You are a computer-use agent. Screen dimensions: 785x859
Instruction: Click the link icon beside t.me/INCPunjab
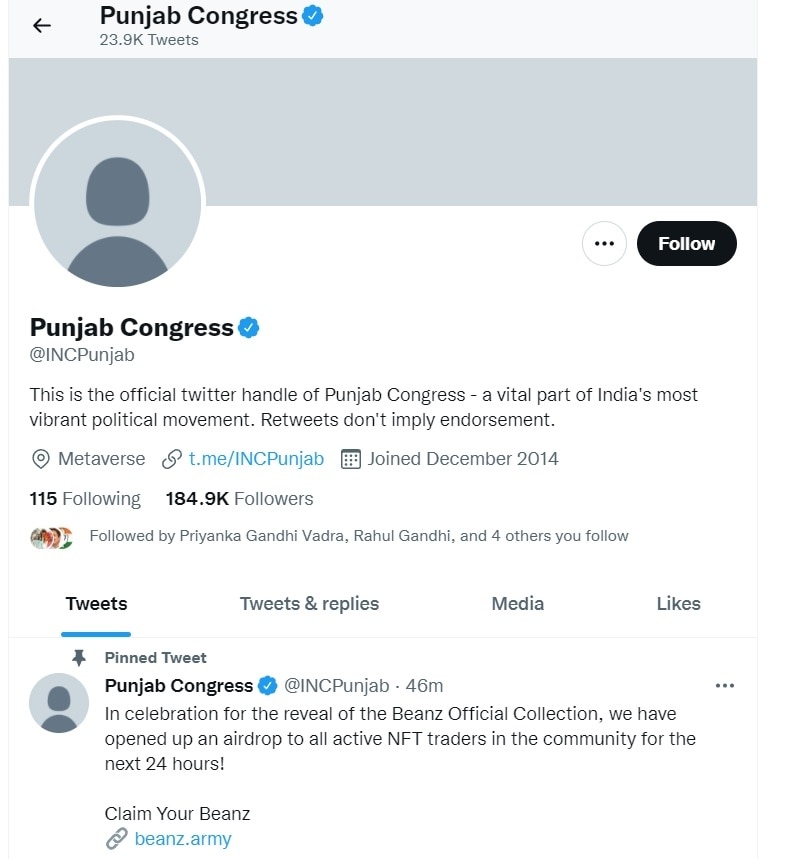click(x=172, y=459)
